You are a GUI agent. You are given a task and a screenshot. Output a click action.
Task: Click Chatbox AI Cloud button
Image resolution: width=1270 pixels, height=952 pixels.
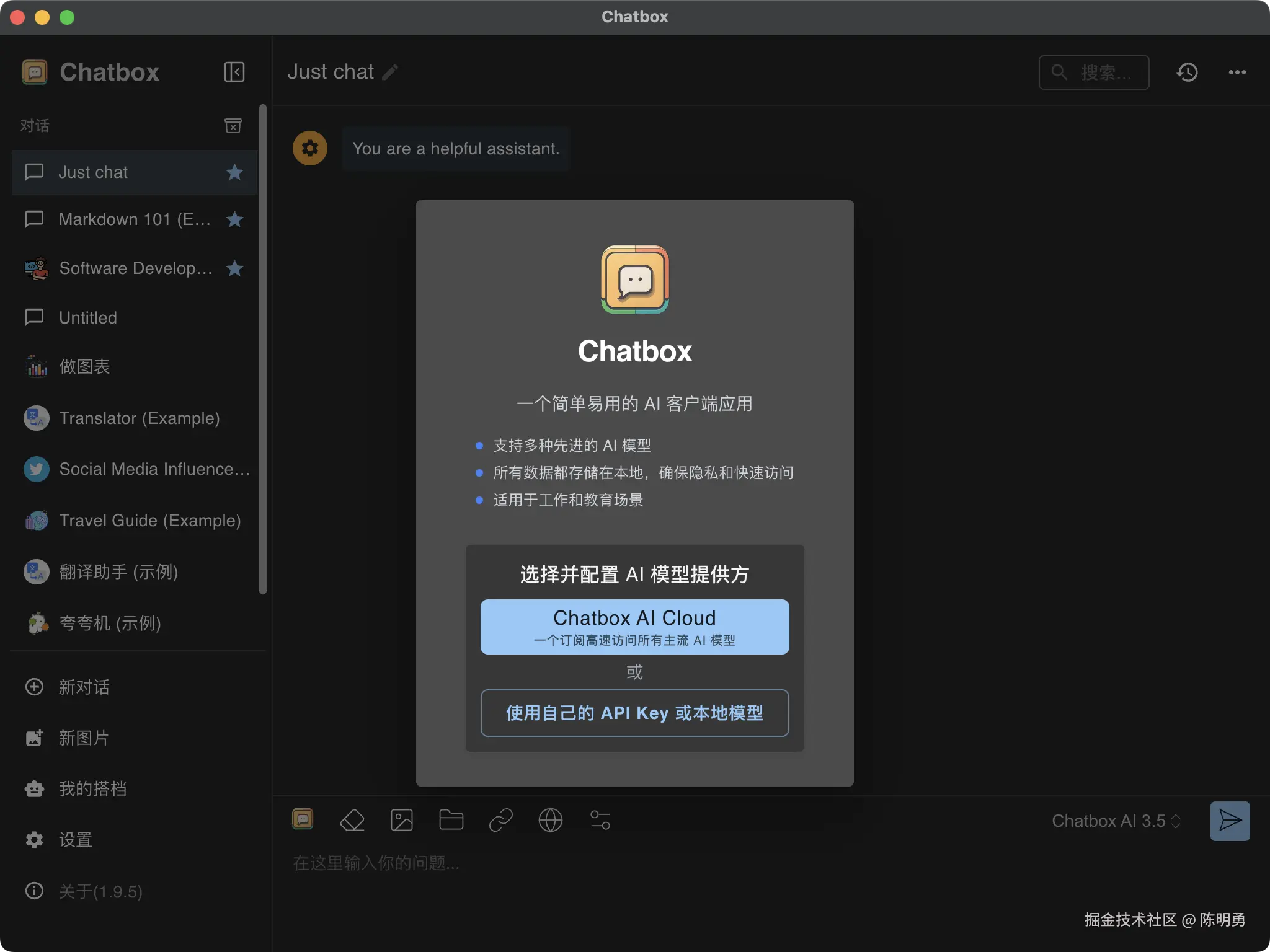[634, 627]
